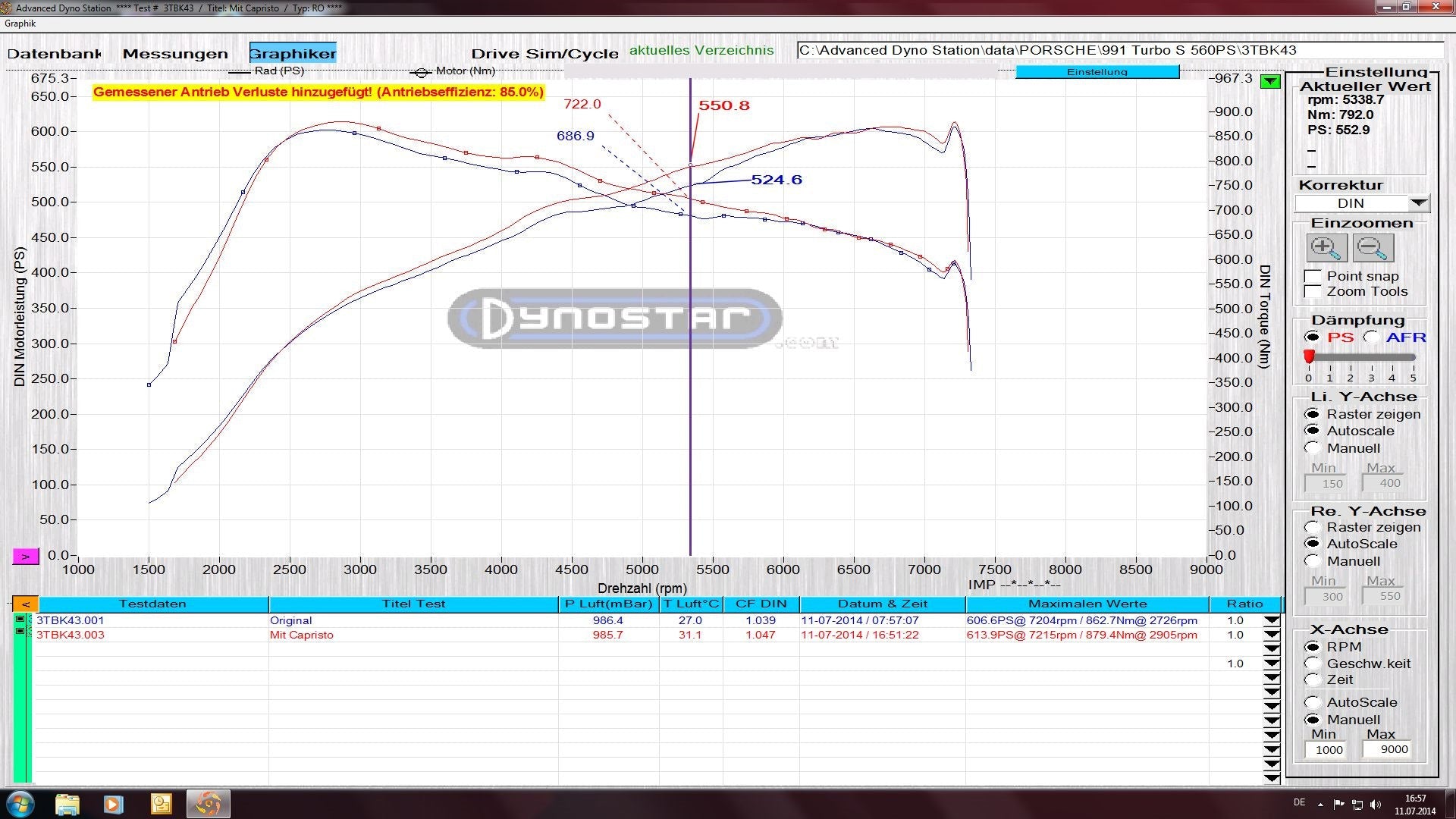The image size is (1456, 819).
Task: Click the zoom out magnifier icon
Action: (x=1373, y=248)
